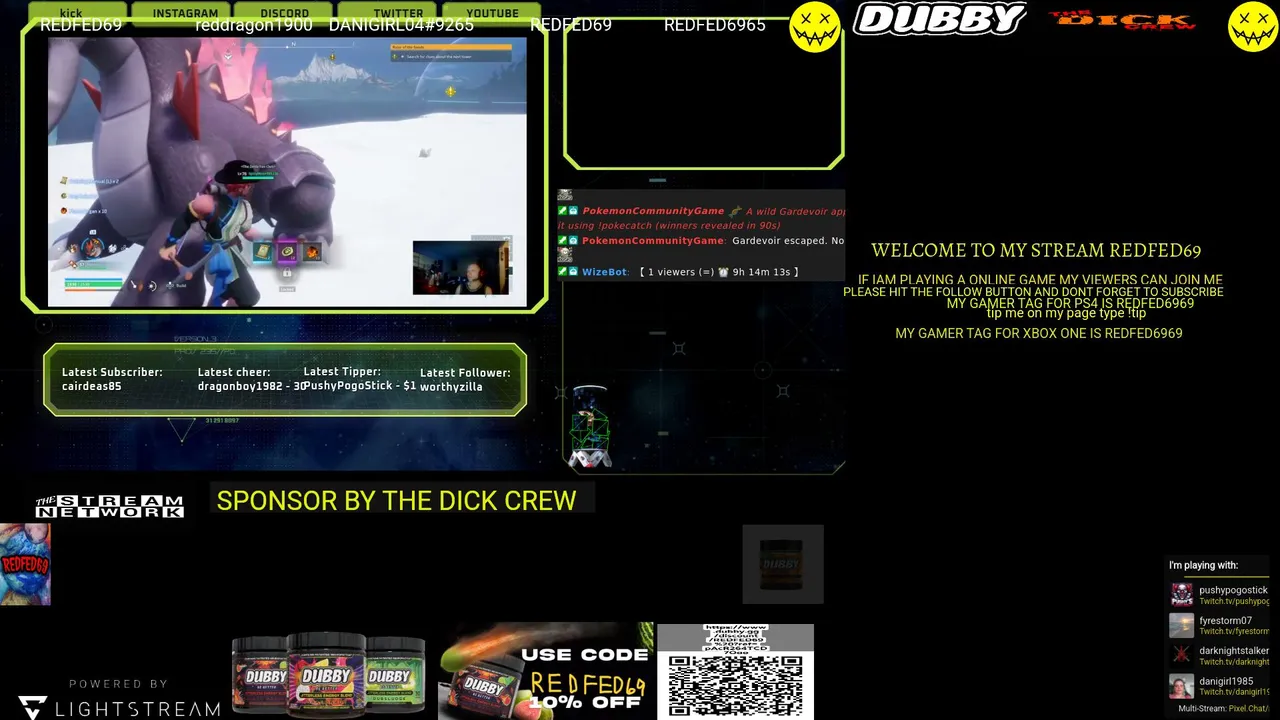Select the scroll item in game hotbar
The height and width of the screenshot is (720, 1280).
tap(262, 252)
